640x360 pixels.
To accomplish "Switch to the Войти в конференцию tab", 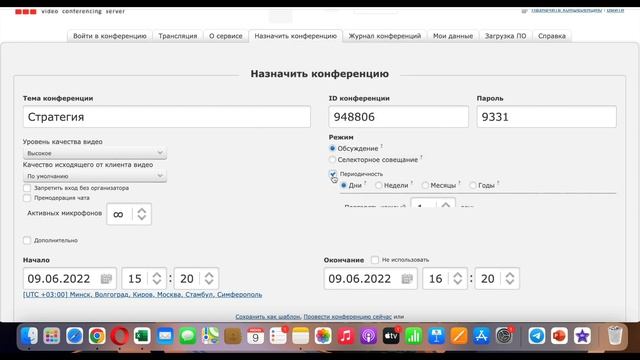I will click(x=109, y=36).
